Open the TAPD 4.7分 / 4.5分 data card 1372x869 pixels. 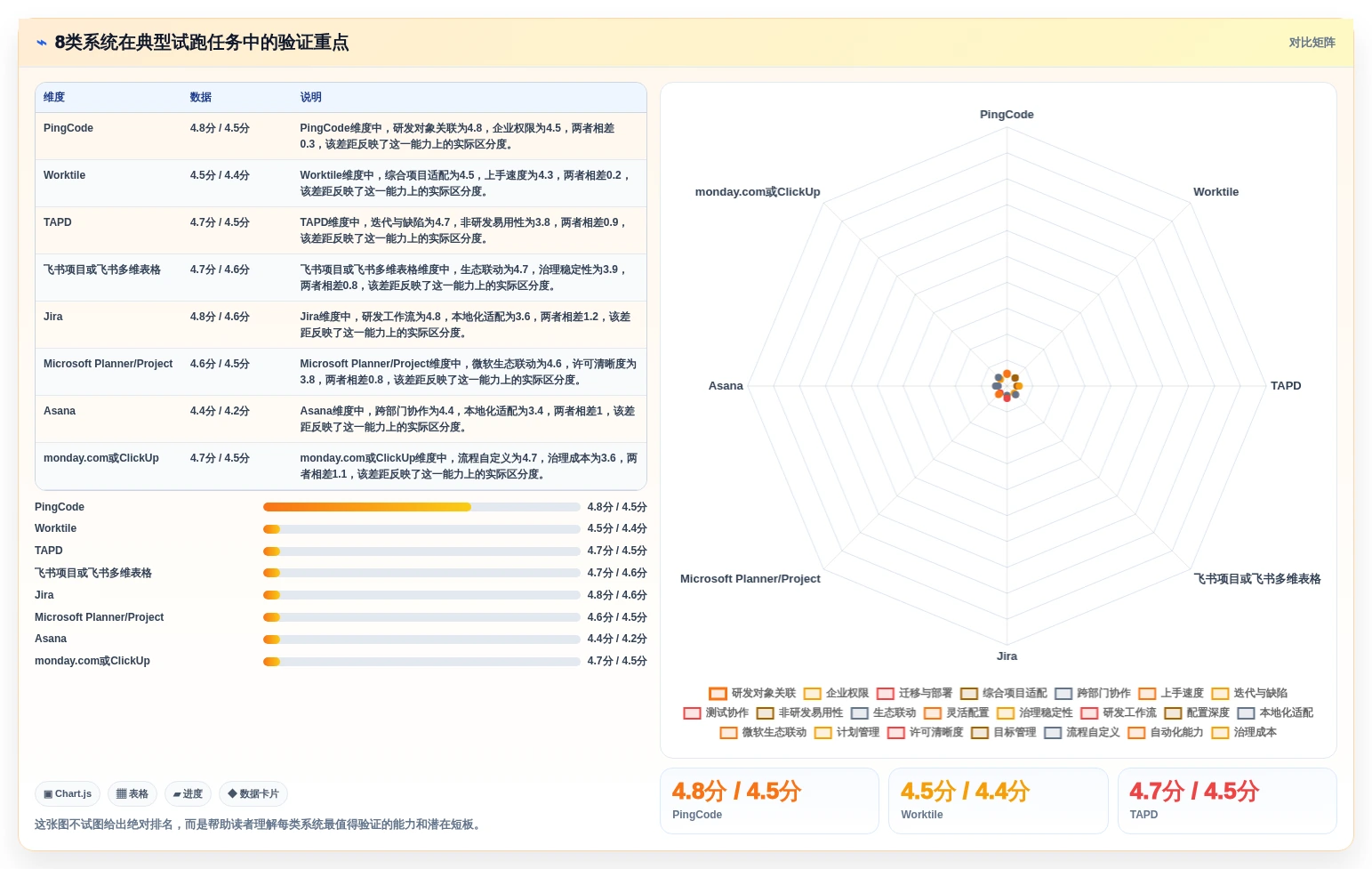[1227, 801]
